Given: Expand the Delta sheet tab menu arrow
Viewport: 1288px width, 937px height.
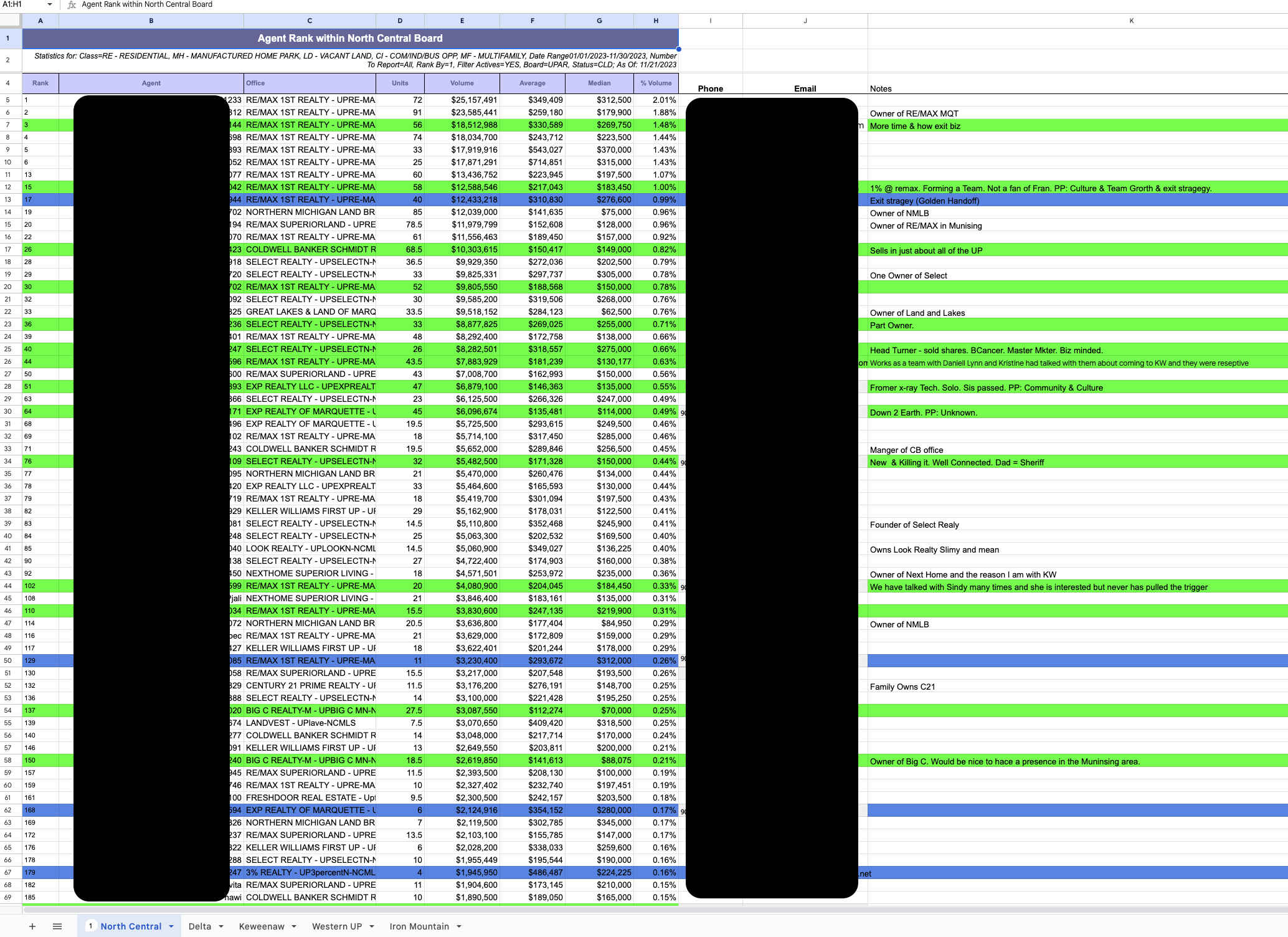Looking at the screenshot, I should click(221, 926).
